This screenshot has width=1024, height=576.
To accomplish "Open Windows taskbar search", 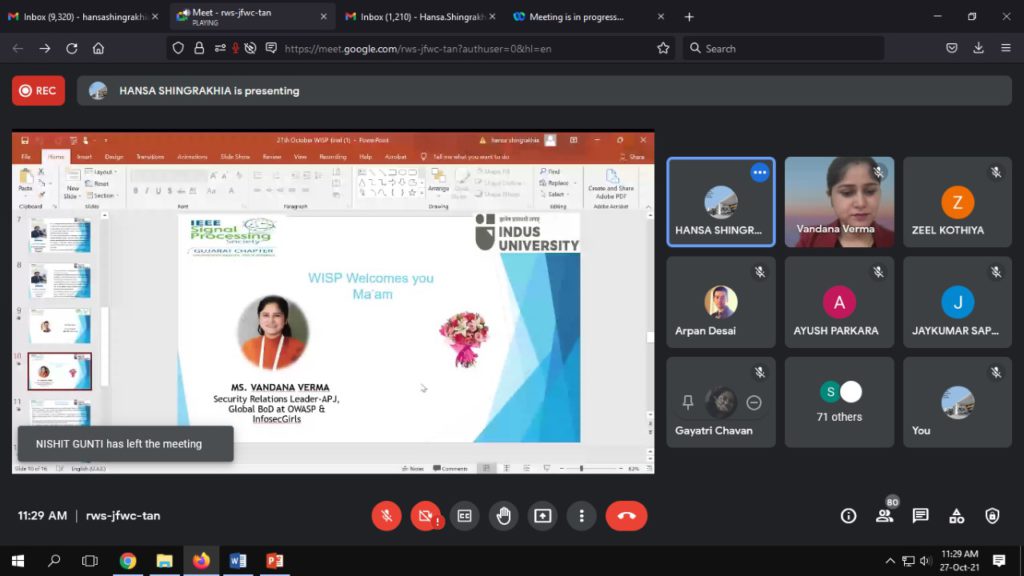I will coord(54,560).
